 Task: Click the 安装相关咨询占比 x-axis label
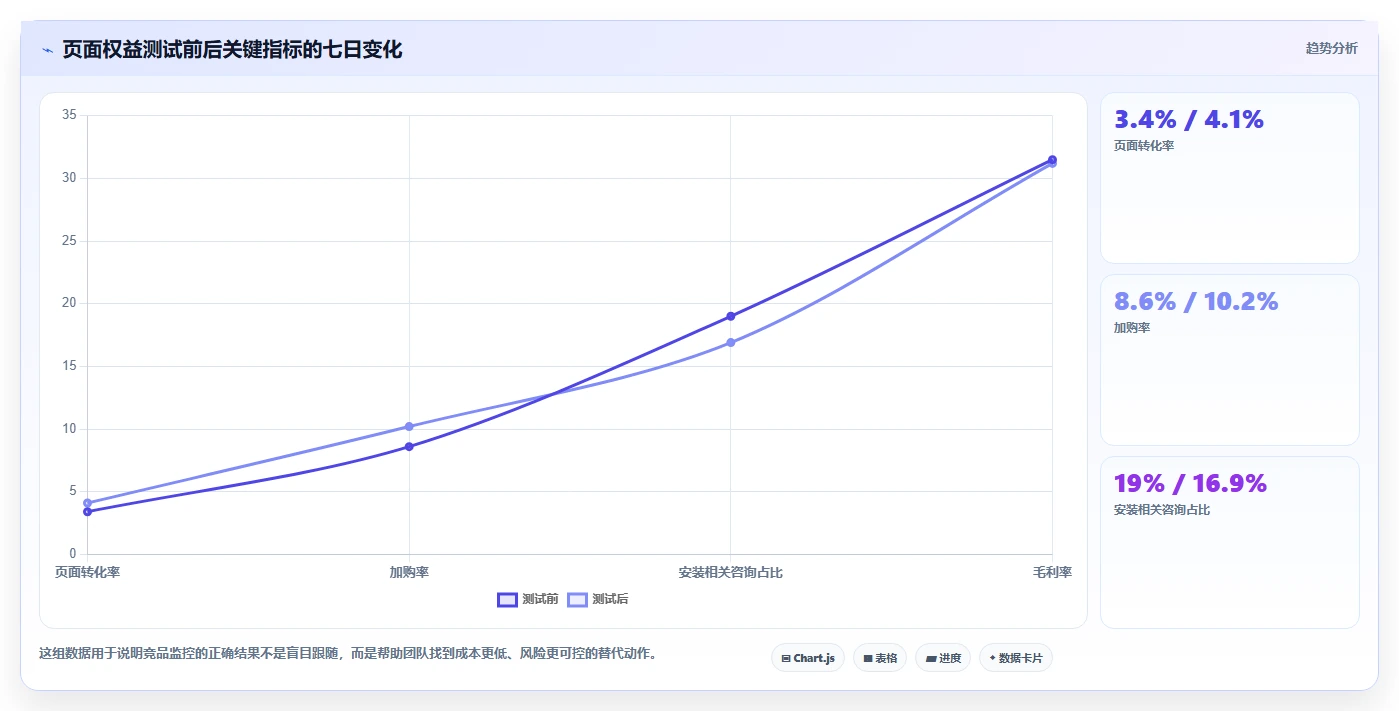coord(730,573)
